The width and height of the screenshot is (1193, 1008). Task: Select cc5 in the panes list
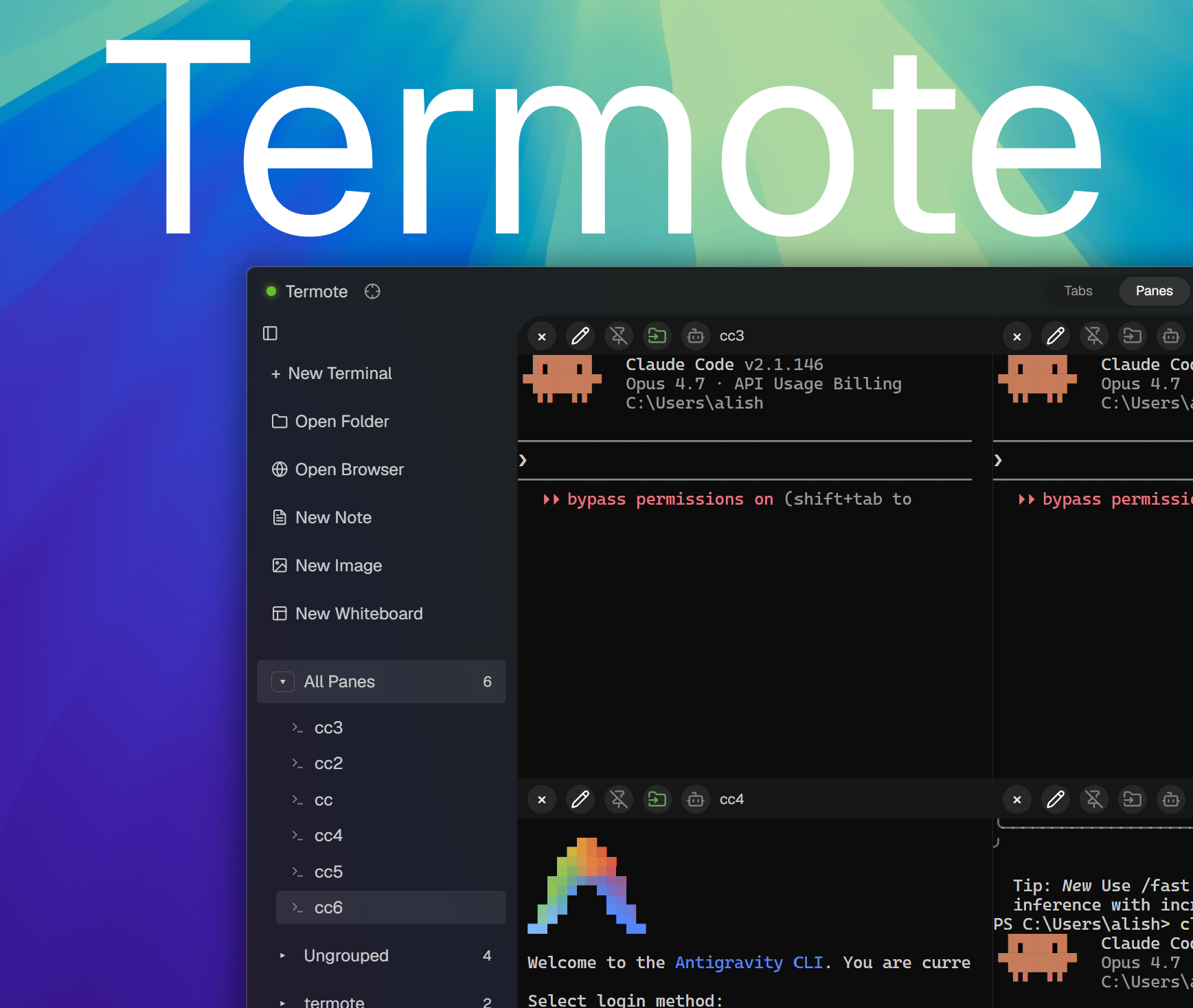pyautogui.click(x=391, y=872)
